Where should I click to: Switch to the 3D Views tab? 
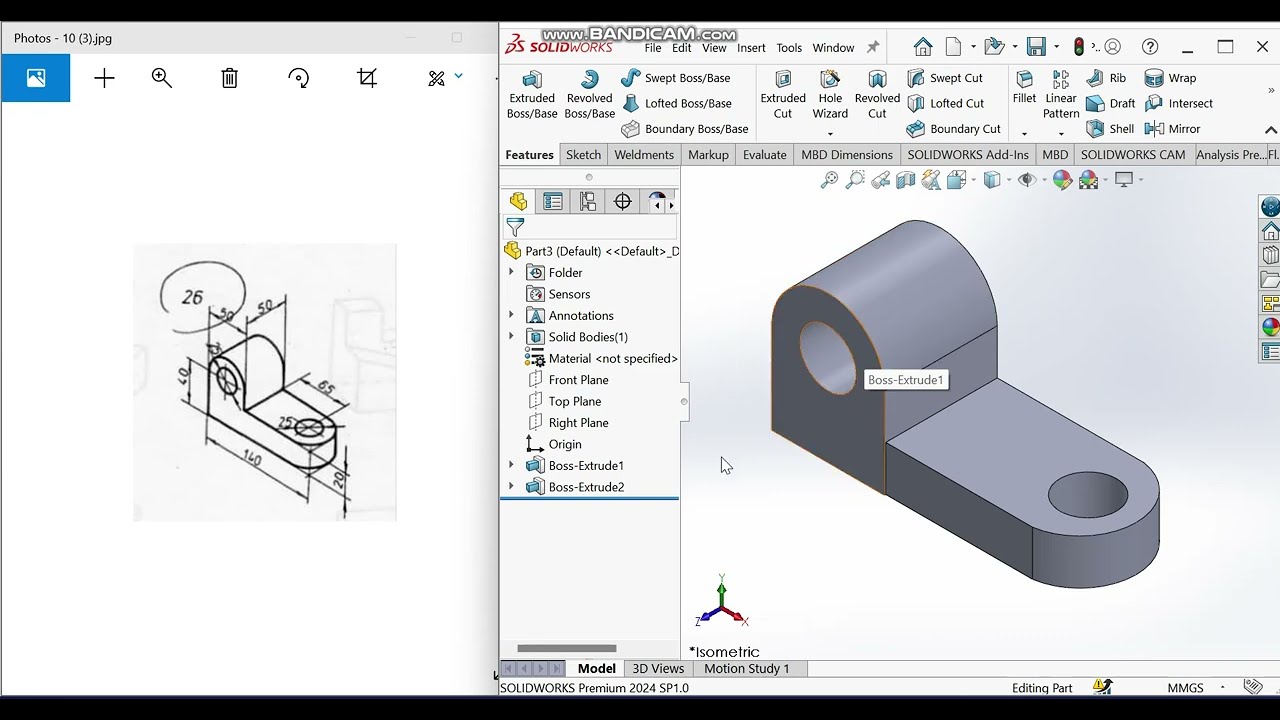coord(658,669)
